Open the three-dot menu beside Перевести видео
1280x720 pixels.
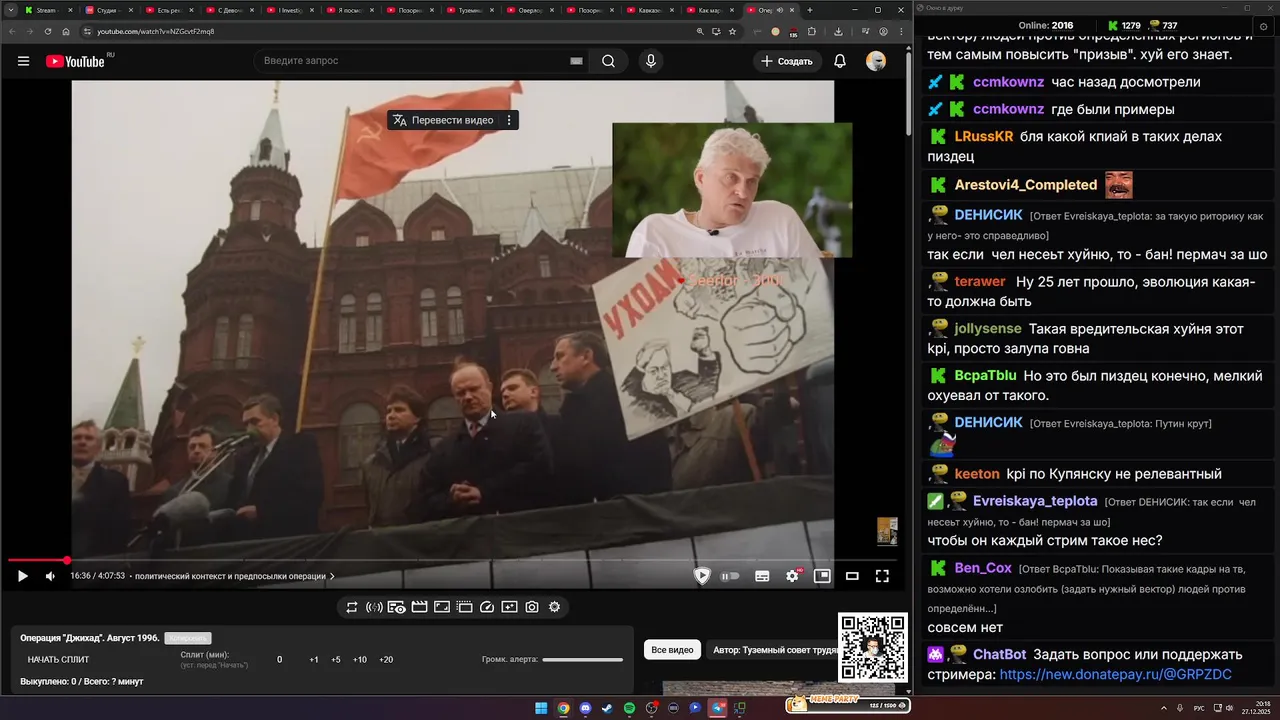click(509, 120)
